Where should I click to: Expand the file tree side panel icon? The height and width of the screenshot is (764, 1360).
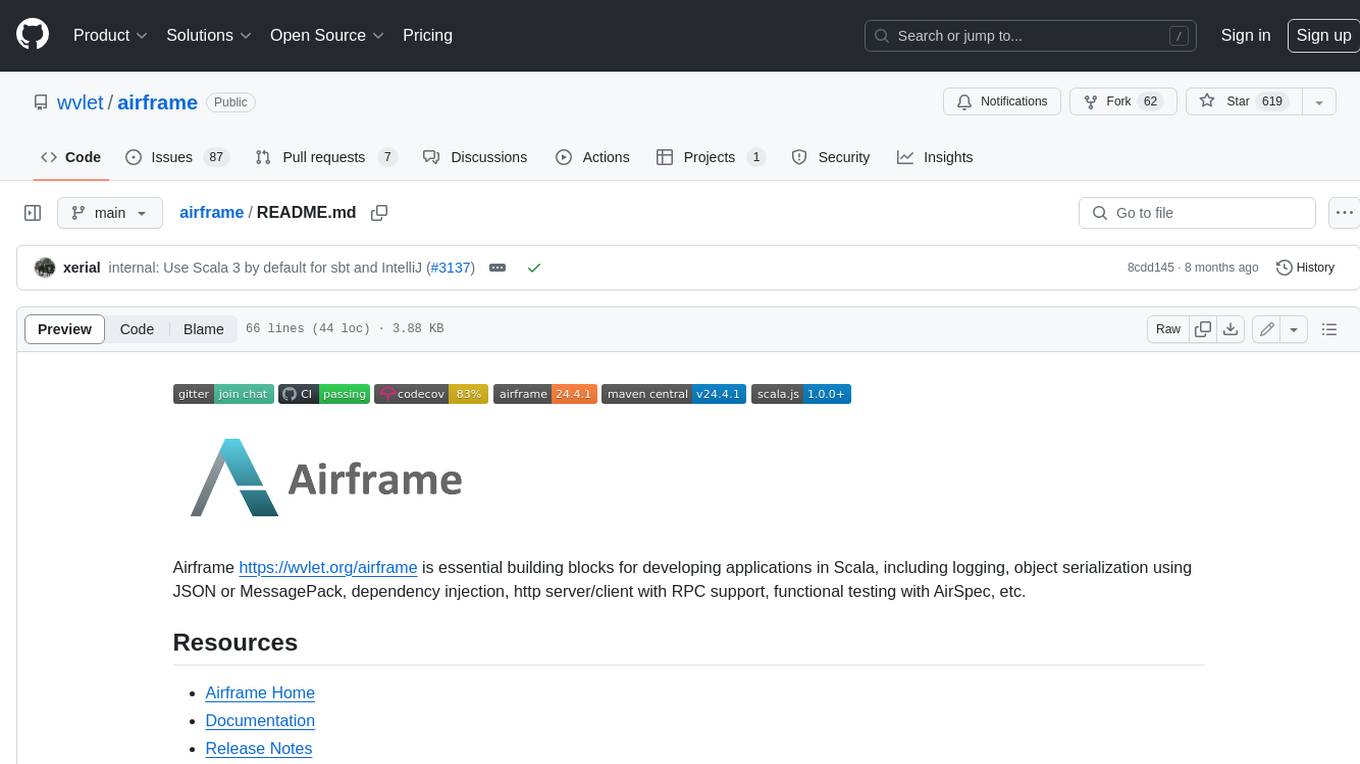click(32, 213)
